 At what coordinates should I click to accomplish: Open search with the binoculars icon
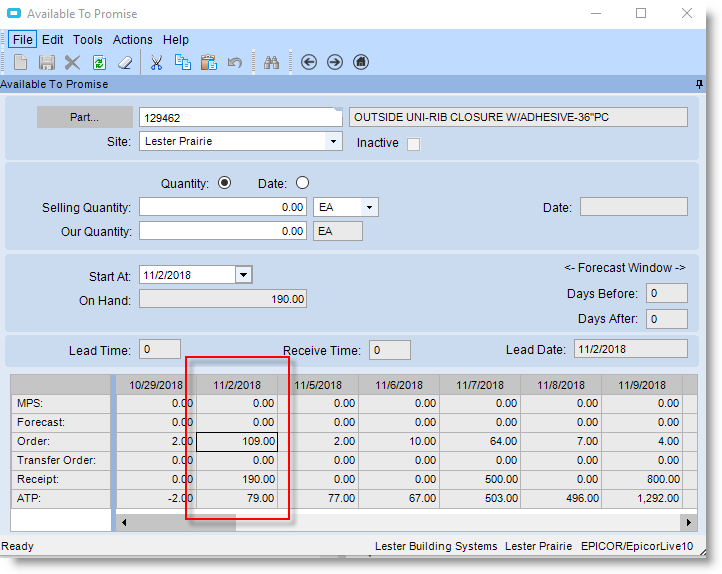271,62
